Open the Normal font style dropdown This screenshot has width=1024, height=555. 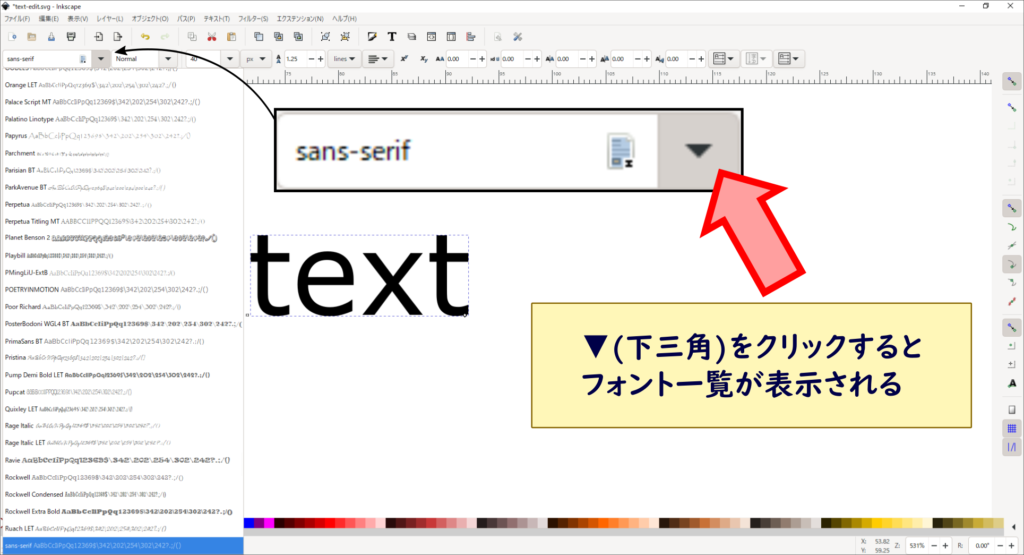[x=168, y=59]
